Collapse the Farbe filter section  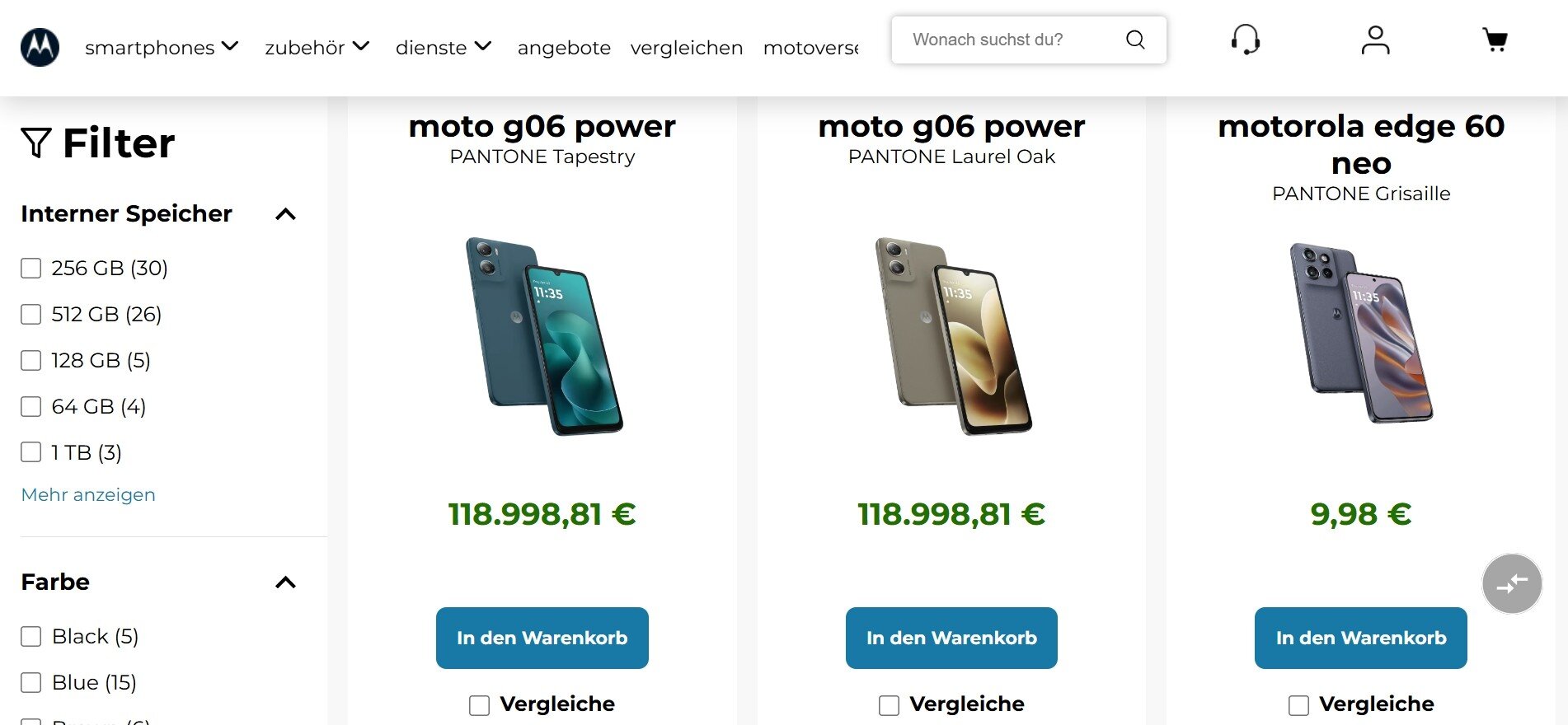[x=285, y=582]
